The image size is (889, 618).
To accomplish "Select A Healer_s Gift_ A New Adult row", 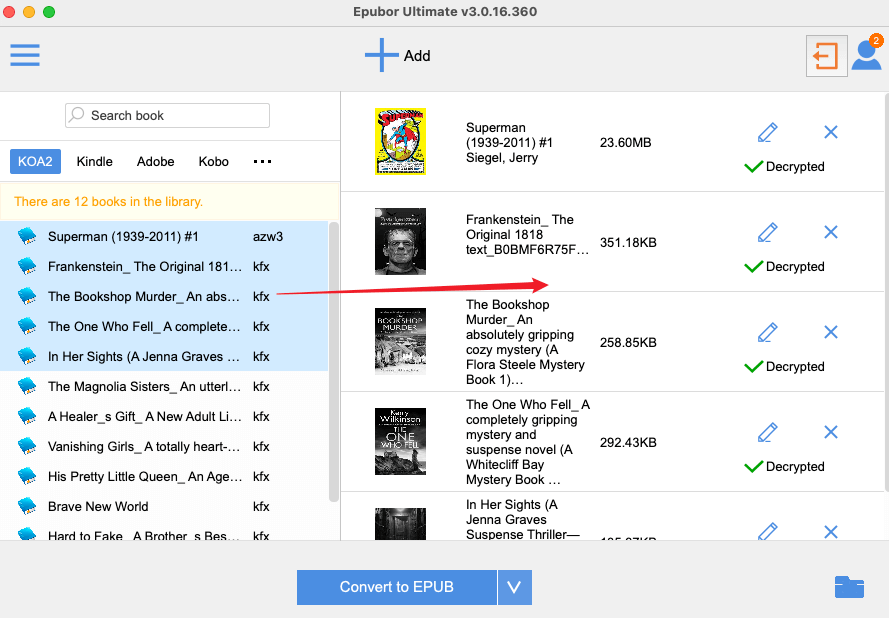I will tap(164, 417).
